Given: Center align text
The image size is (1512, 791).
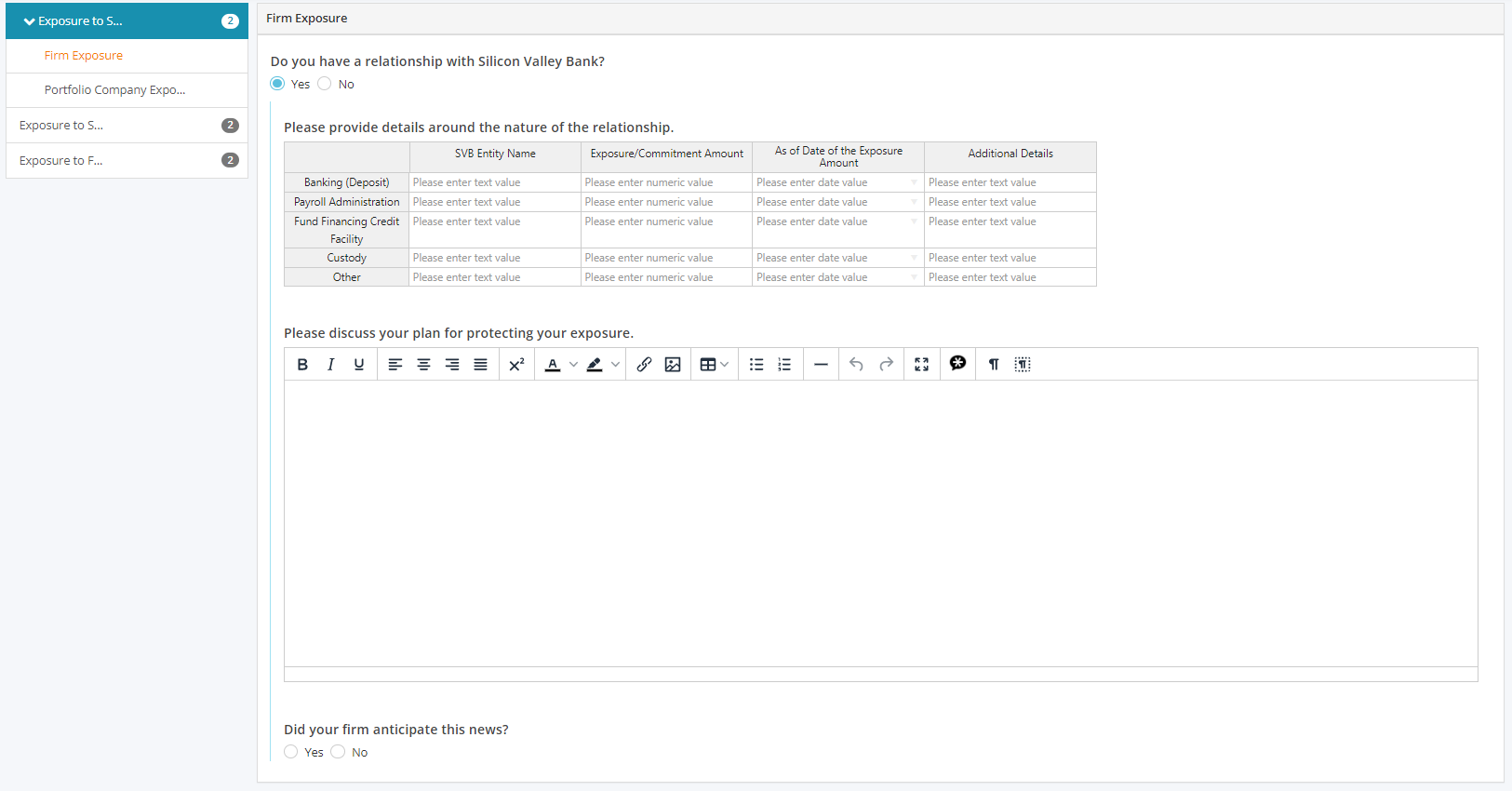Looking at the screenshot, I should pos(423,365).
